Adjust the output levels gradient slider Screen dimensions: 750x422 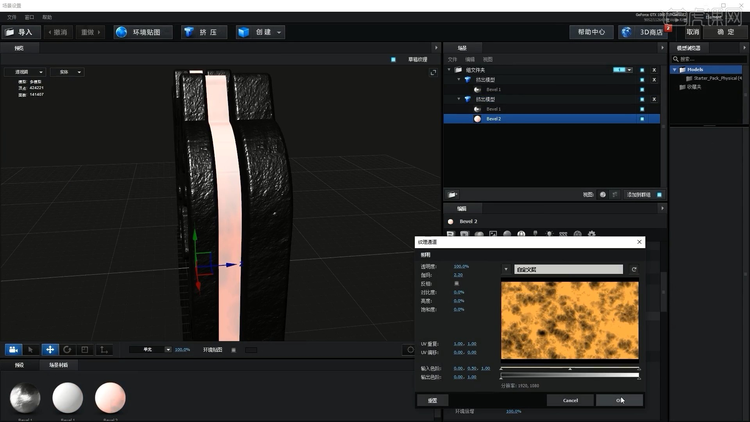(570, 376)
